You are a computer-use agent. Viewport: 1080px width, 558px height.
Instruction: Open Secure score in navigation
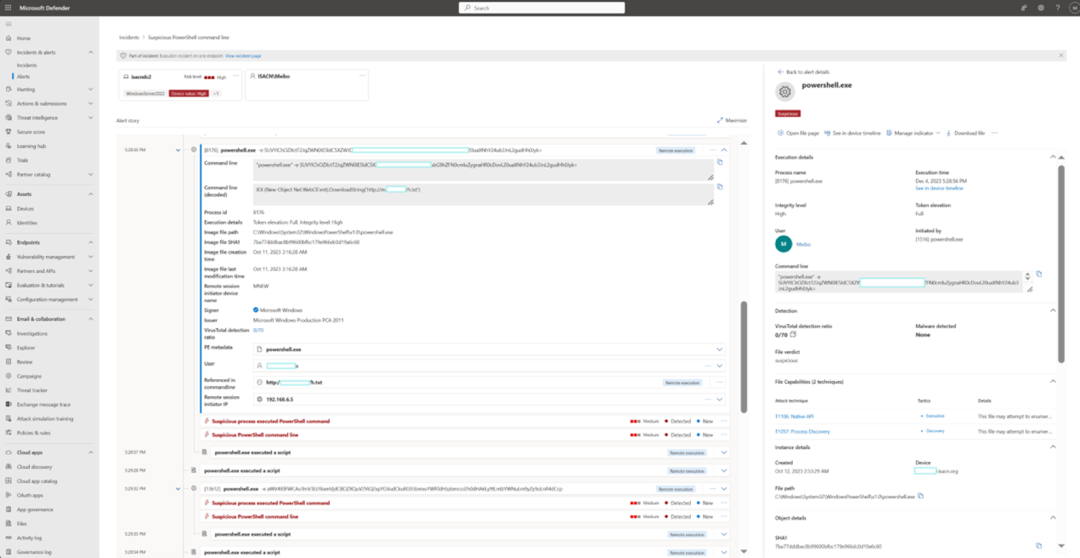point(28,132)
